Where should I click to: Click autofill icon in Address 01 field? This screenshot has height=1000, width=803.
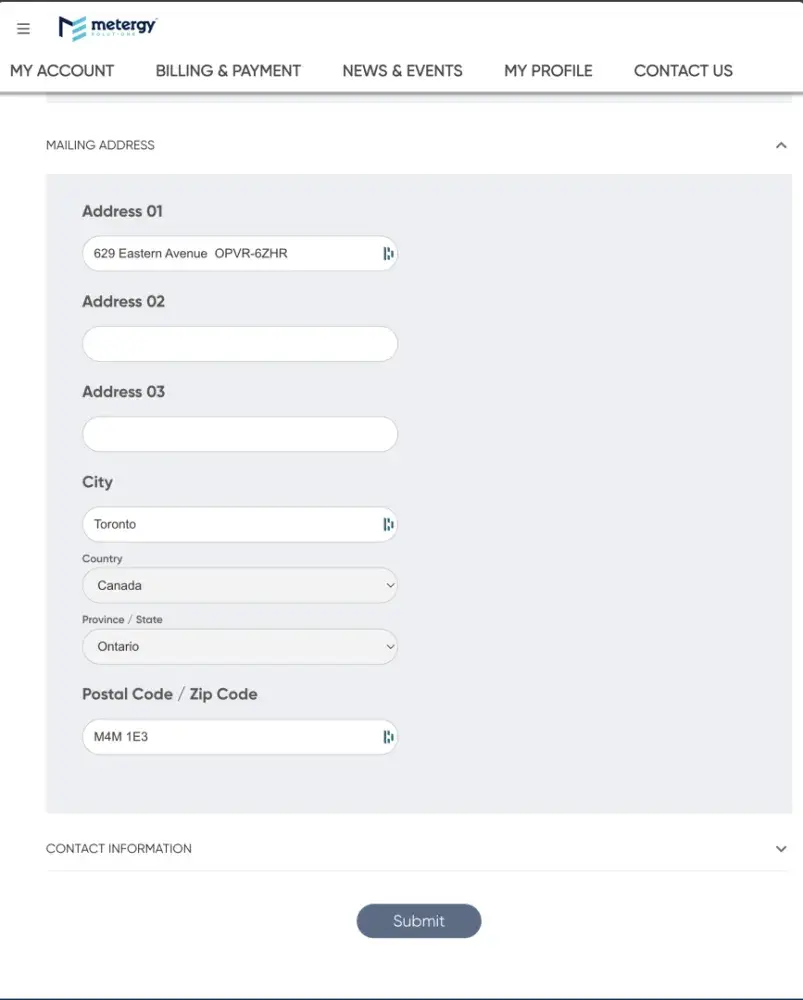pyautogui.click(x=388, y=254)
